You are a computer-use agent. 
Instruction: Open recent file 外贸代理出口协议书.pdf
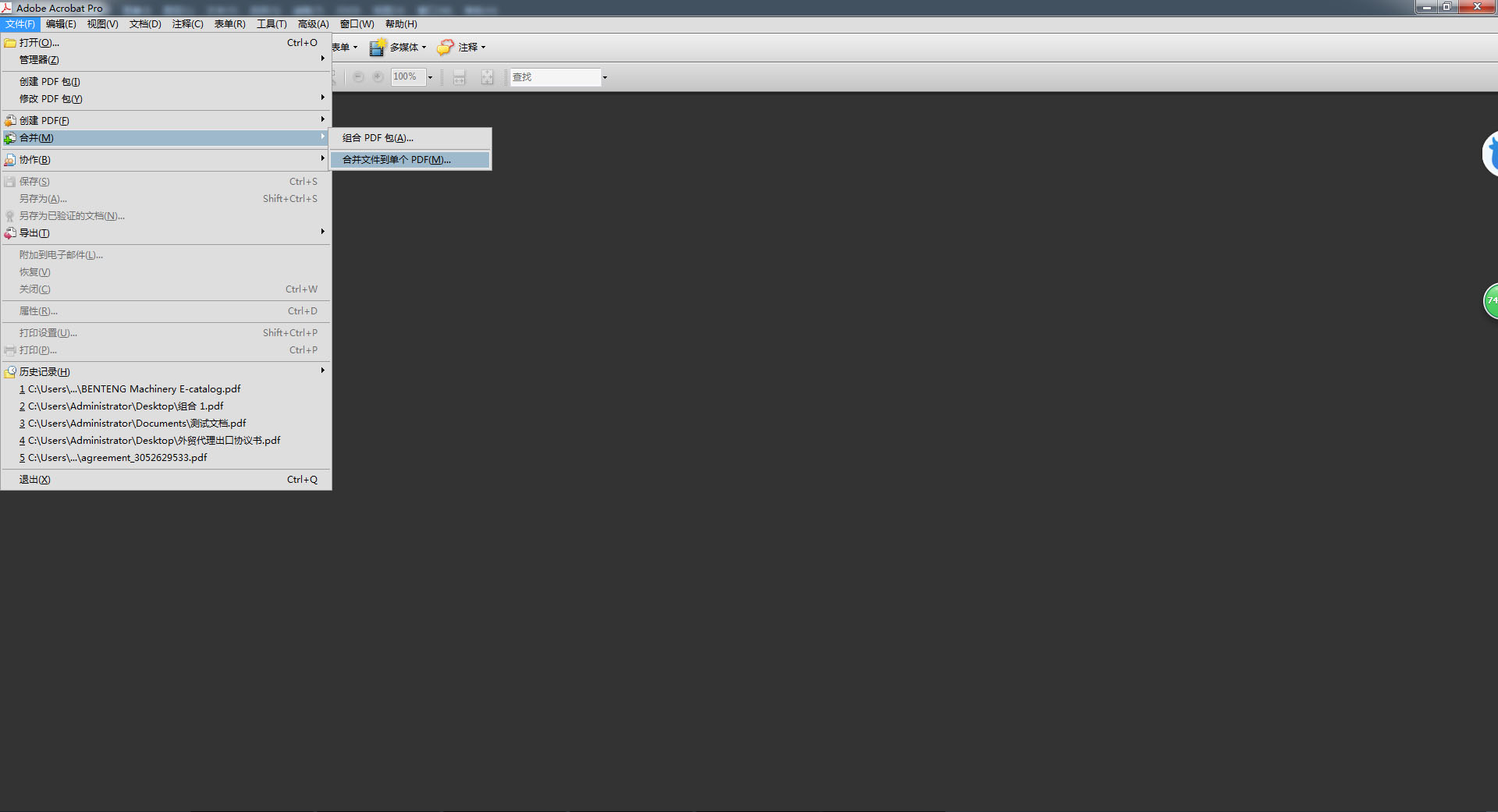coord(165,441)
